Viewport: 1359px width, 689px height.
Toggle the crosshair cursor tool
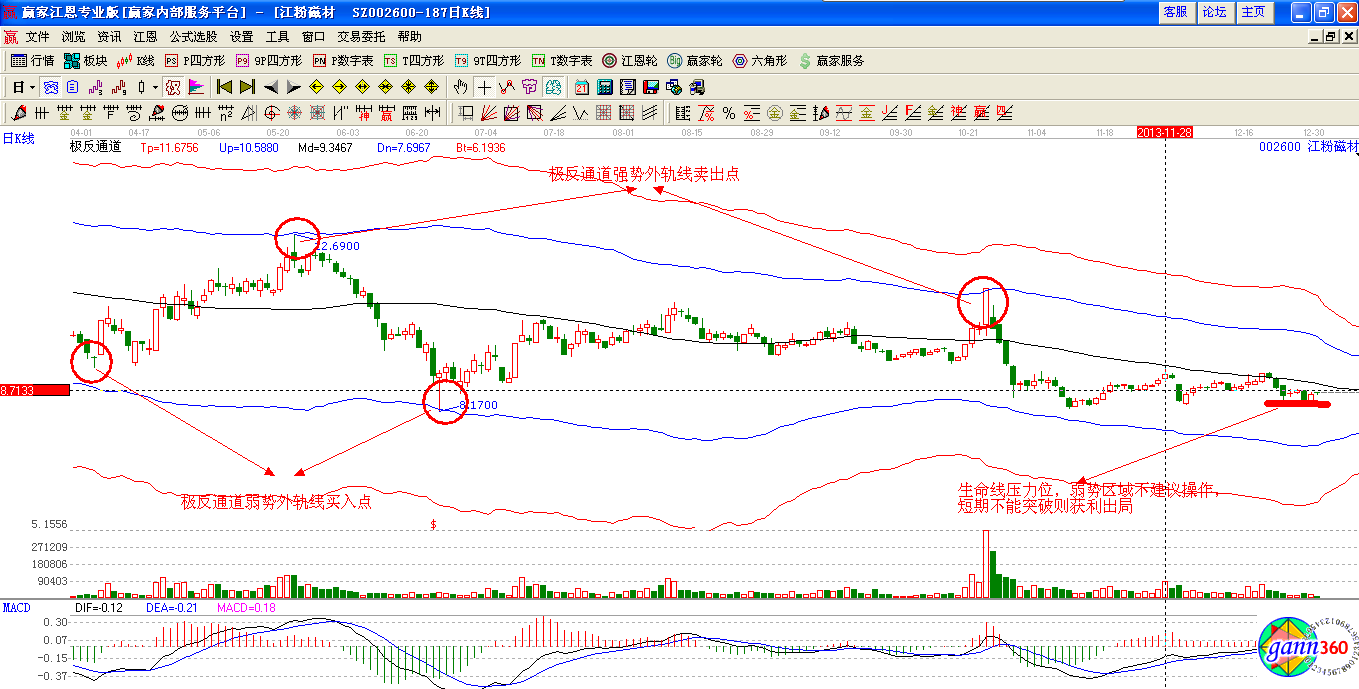(x=484, y=87)
